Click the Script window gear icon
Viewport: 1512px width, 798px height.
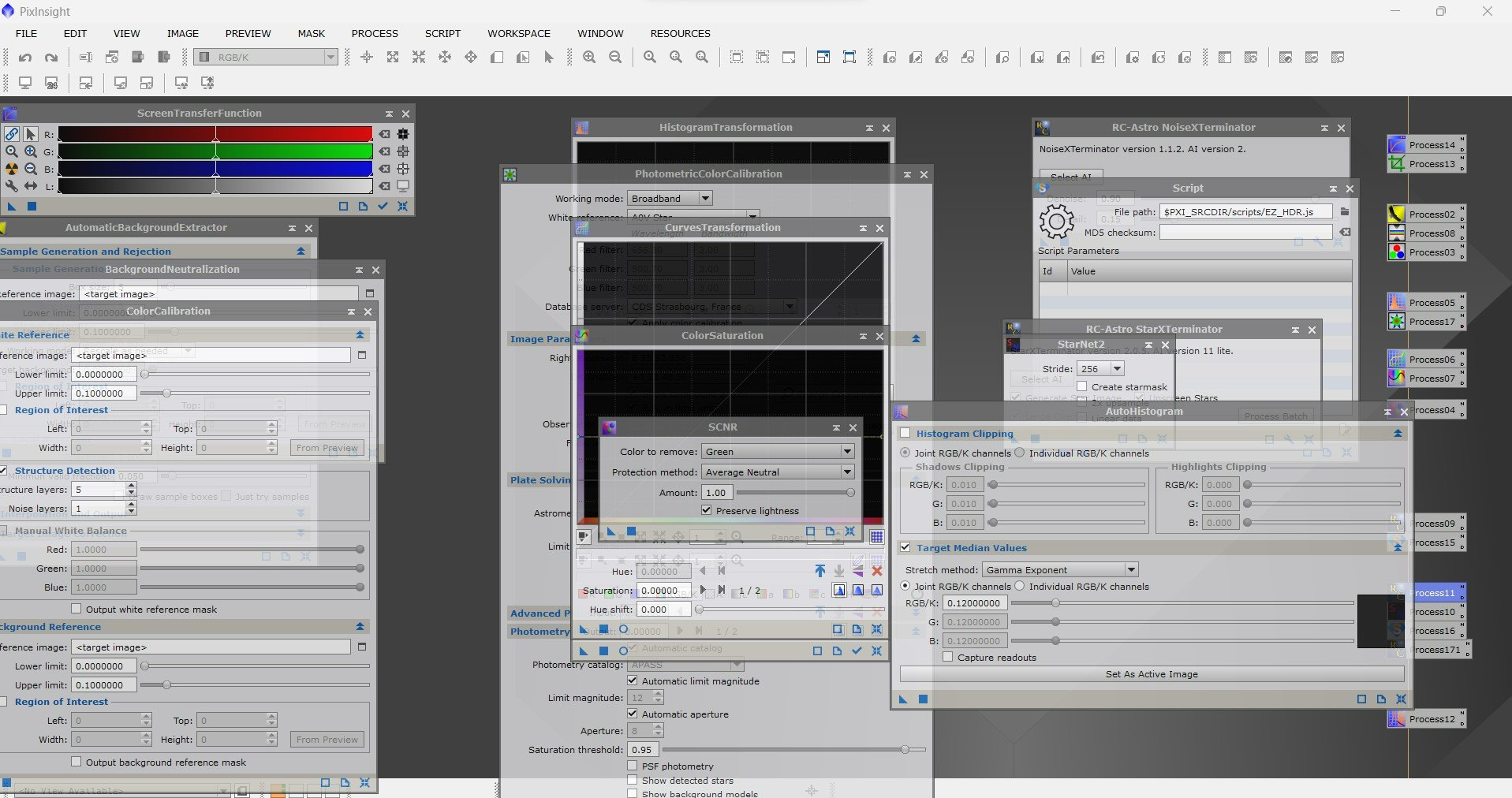point(1057,222)
